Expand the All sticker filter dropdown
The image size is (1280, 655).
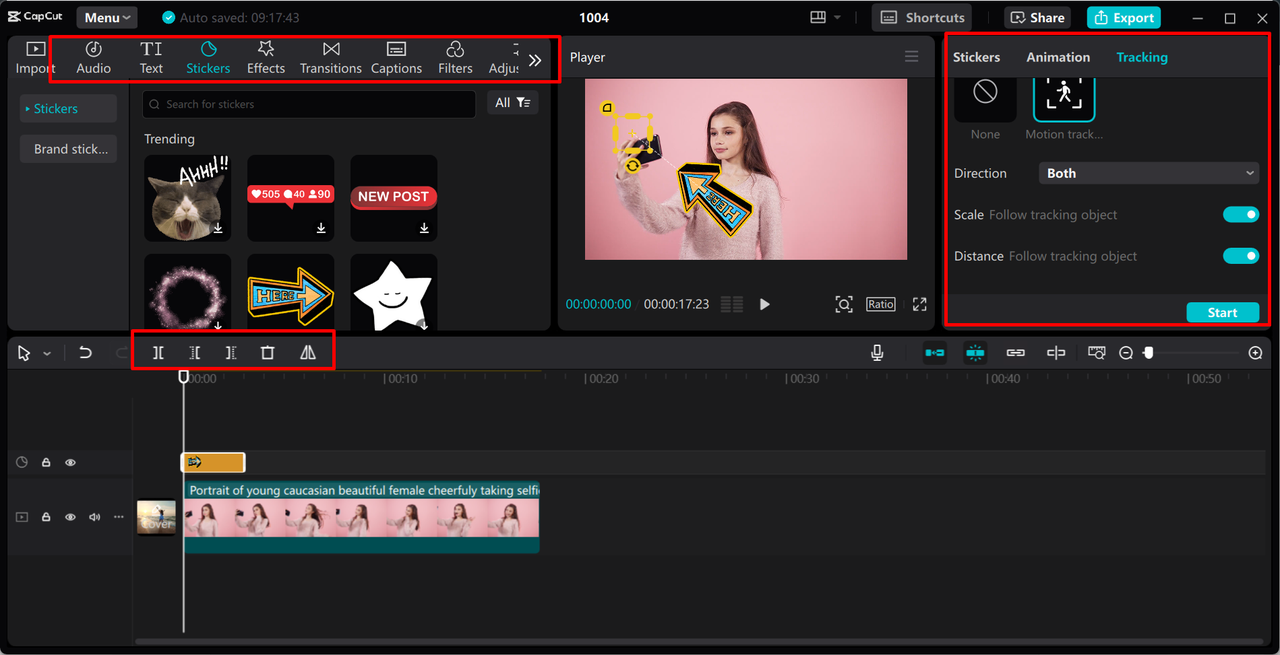(513, 103)
